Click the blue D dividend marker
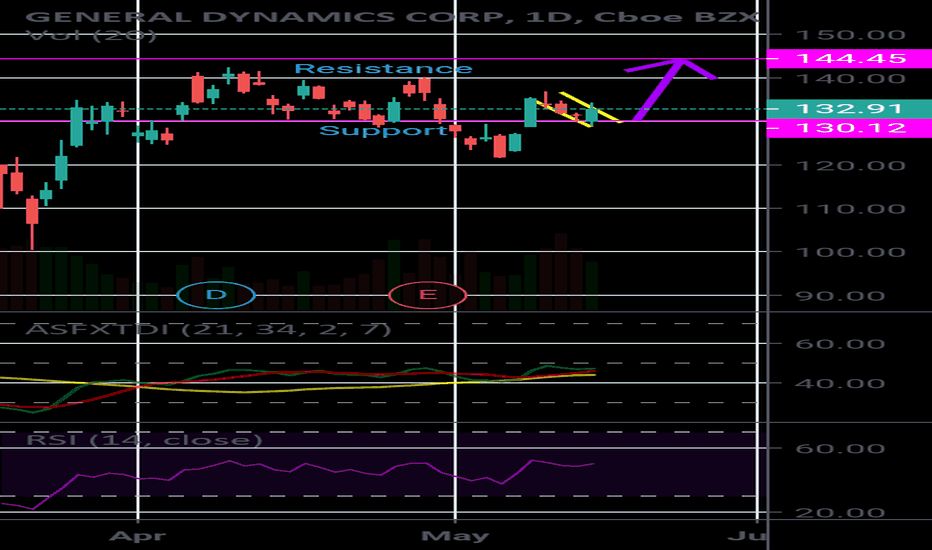 coord(216,295)
